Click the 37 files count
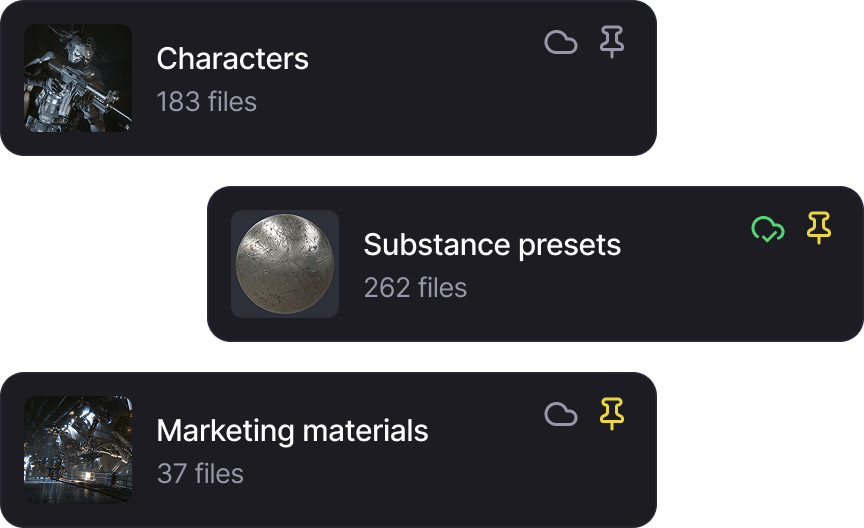The image size is (864, 528). [x=200, y=474]
